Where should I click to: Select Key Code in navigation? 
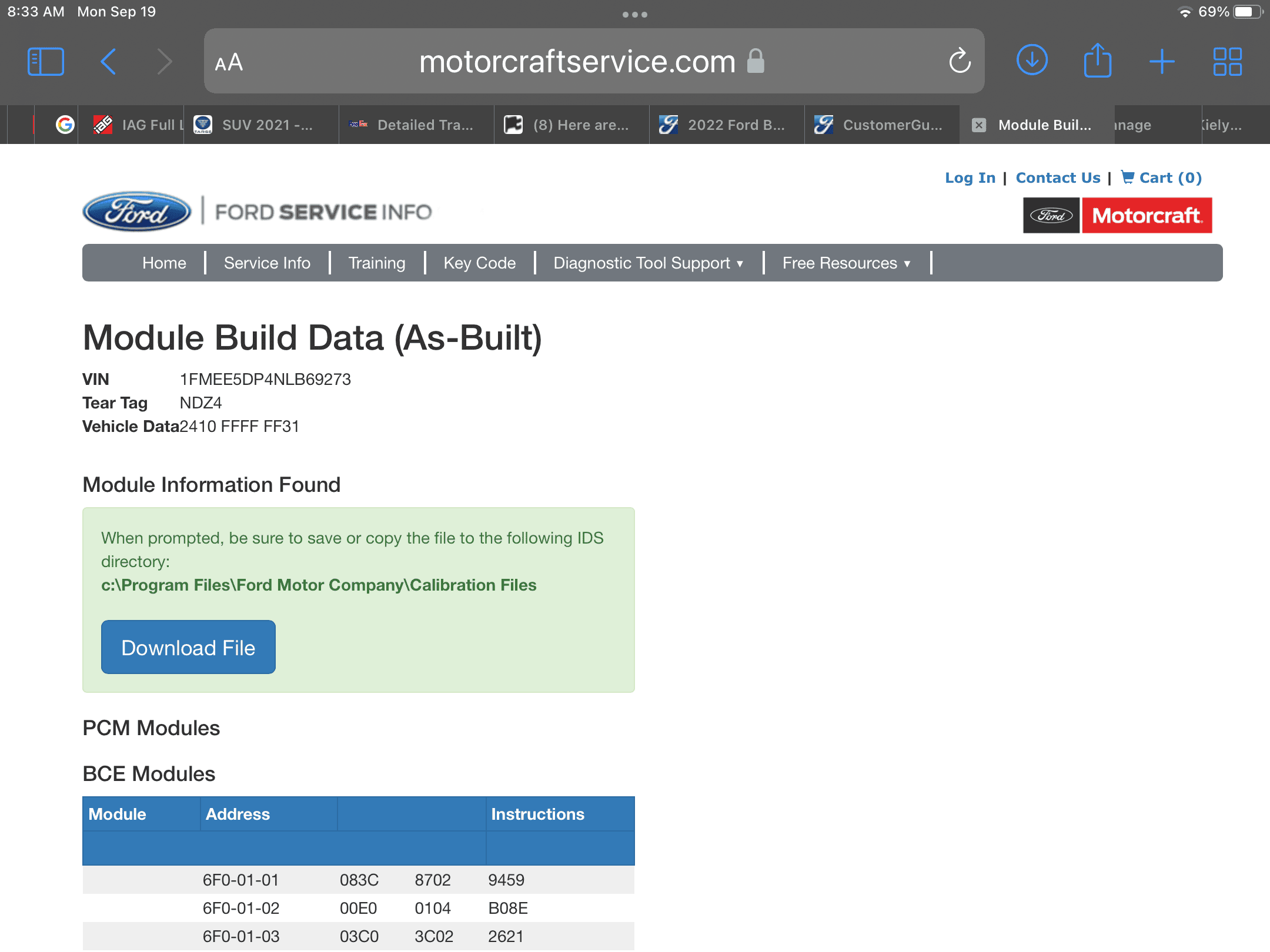coord(480,263)
